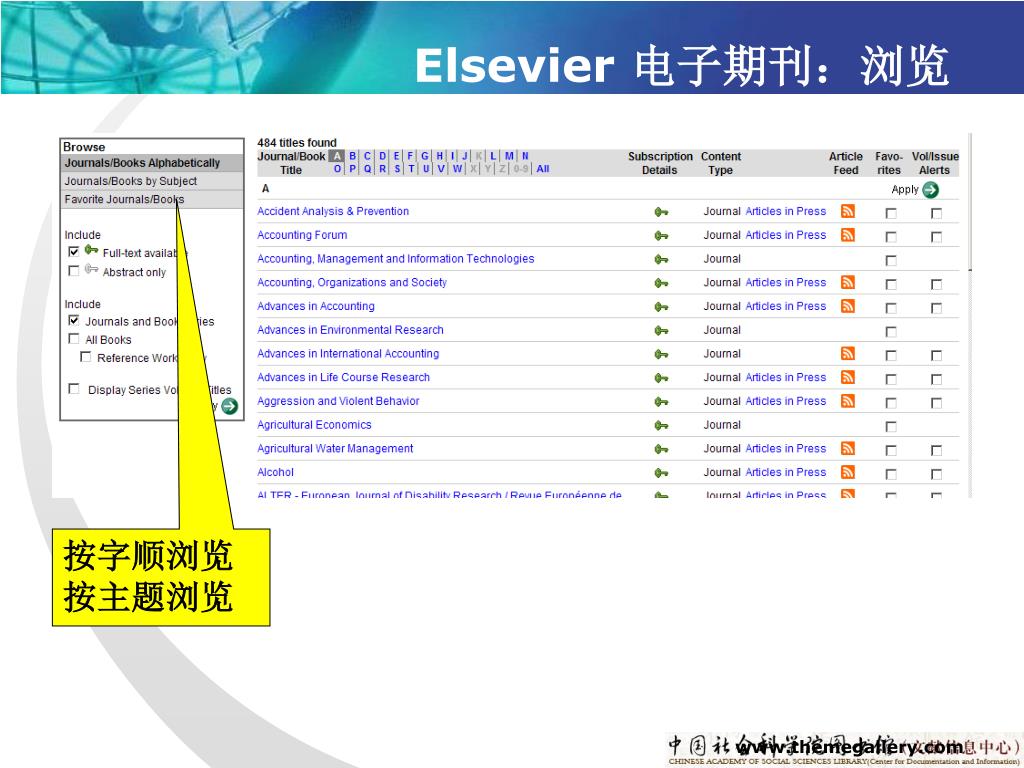Enable All Books checkbox
1024x768 pixels.
click(x=74, y=338)
